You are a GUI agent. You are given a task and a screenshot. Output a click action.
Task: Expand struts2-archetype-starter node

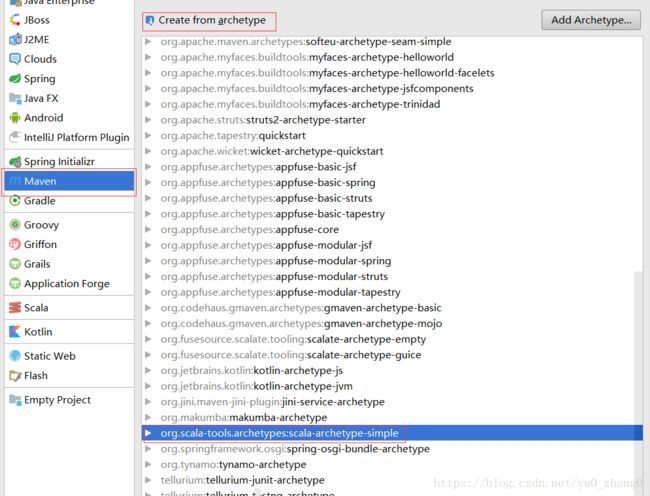click(x=148, y=120)
